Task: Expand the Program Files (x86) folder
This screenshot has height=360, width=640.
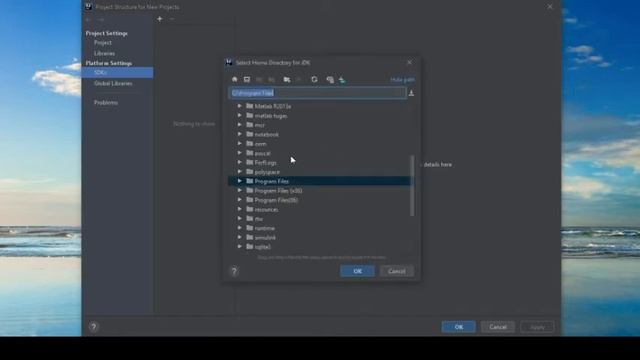Action: pos(240,191)
